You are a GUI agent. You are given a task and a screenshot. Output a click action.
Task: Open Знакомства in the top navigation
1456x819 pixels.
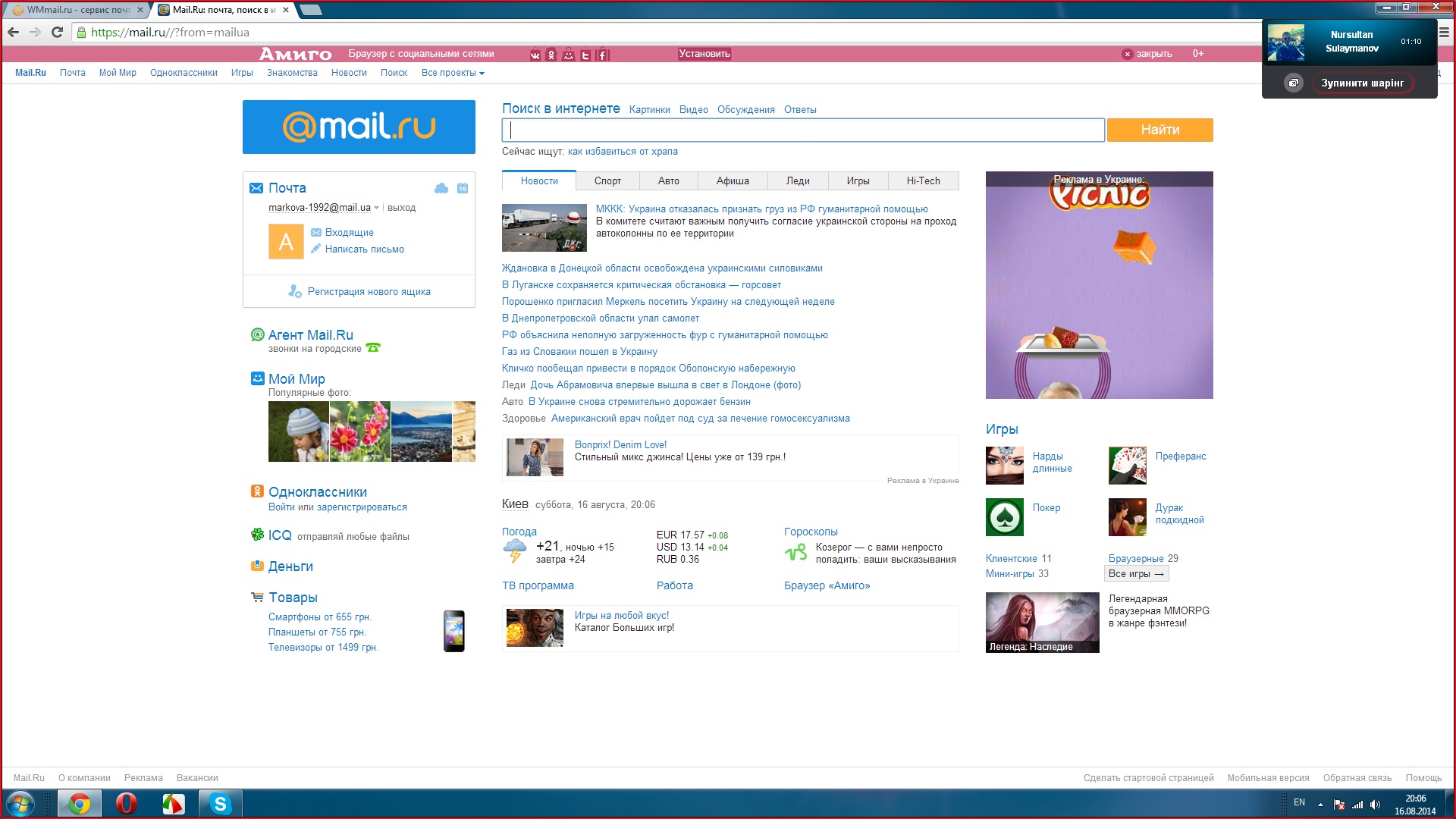292,73
